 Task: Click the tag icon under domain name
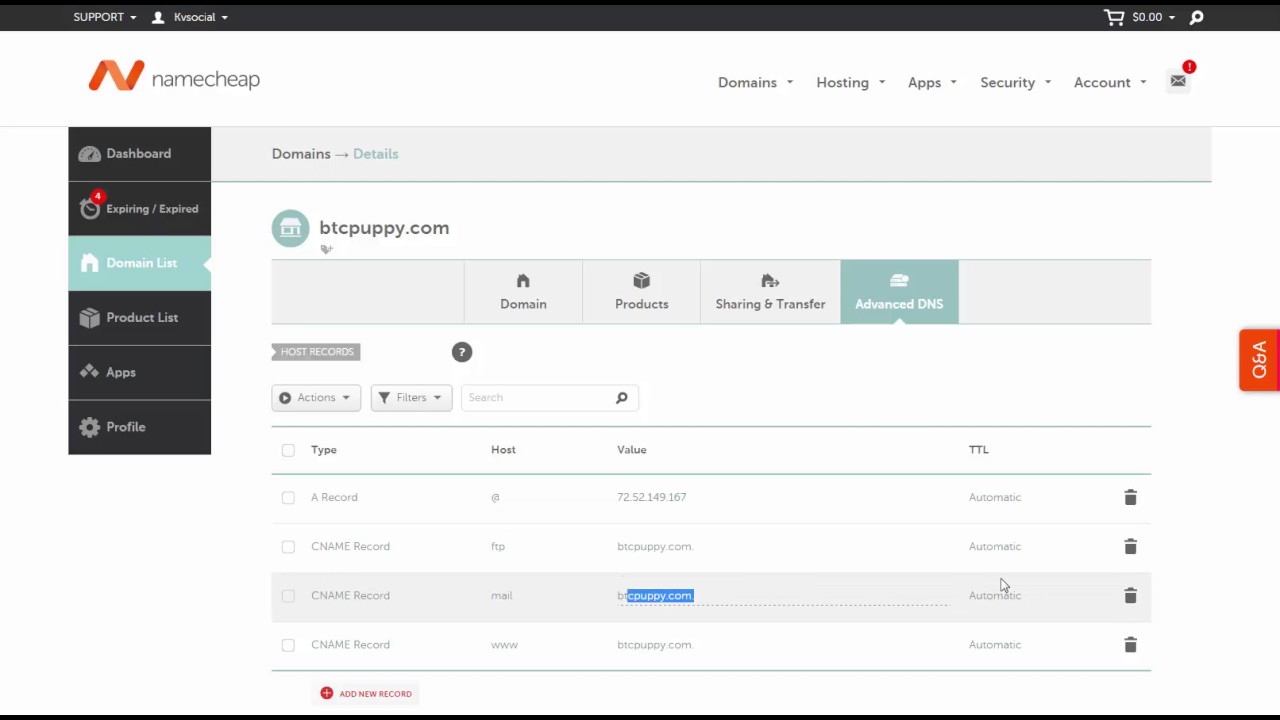(x=326, y=249)
